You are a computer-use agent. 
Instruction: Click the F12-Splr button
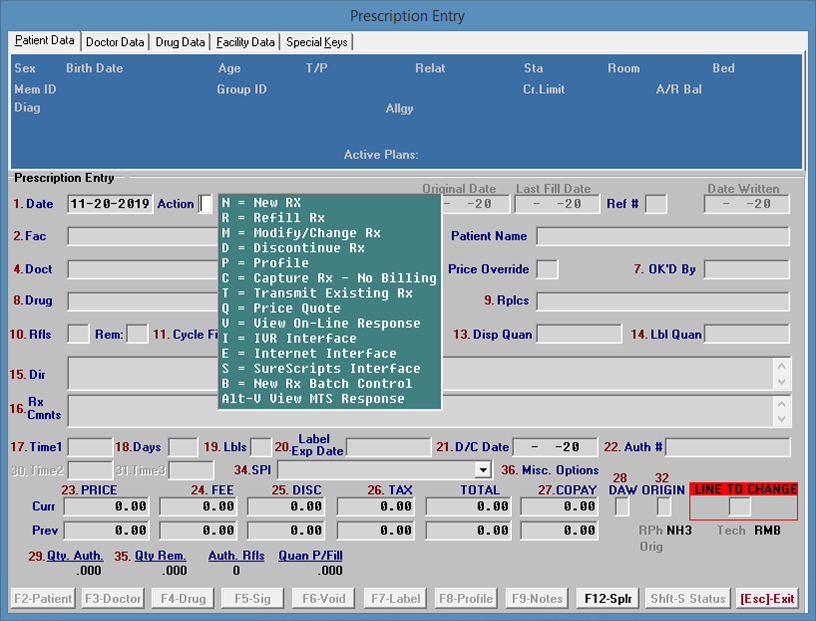coord(611,599)
